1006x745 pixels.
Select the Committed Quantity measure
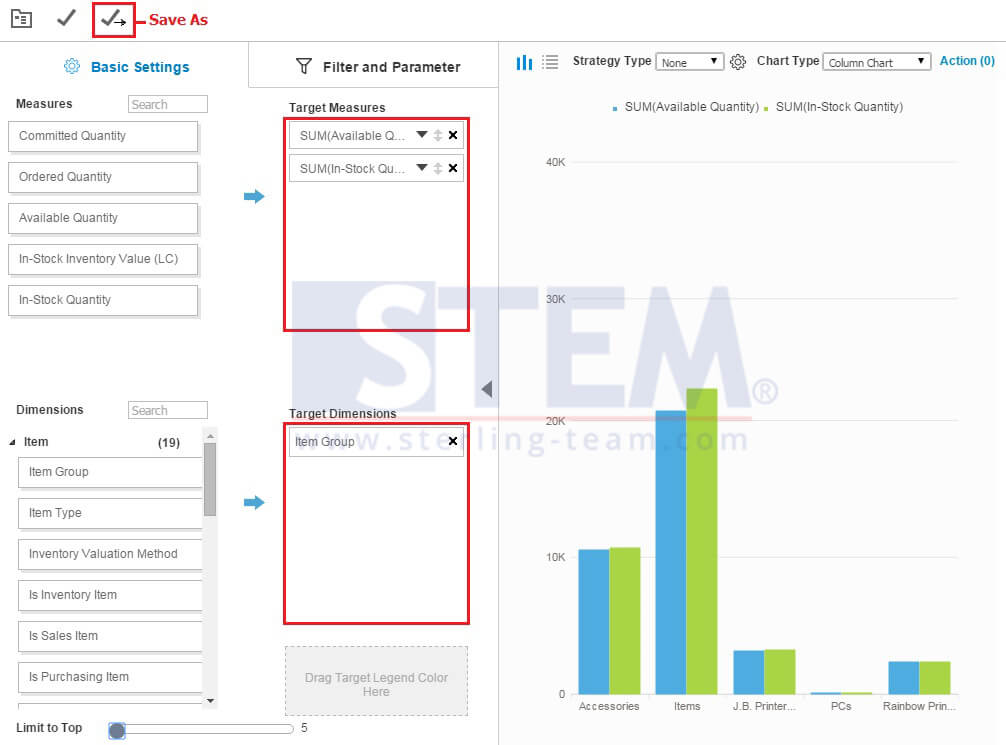coord(103,136)
